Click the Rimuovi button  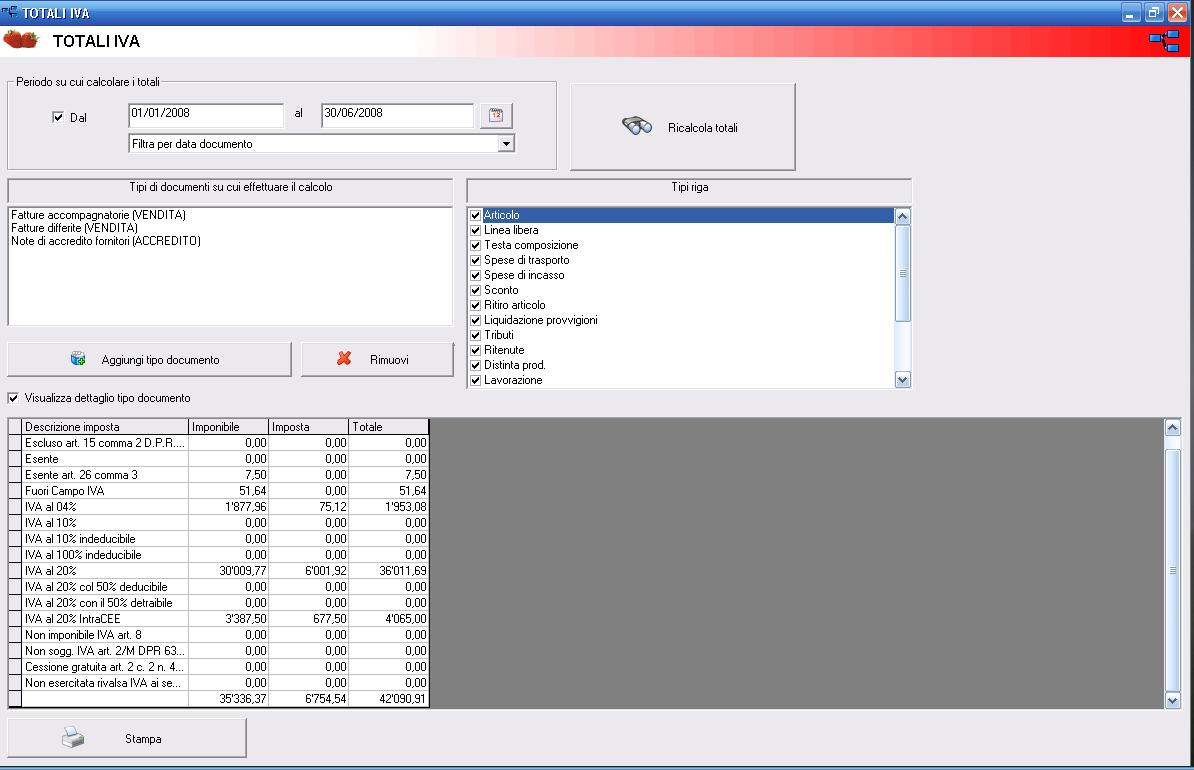pos(377,359)
